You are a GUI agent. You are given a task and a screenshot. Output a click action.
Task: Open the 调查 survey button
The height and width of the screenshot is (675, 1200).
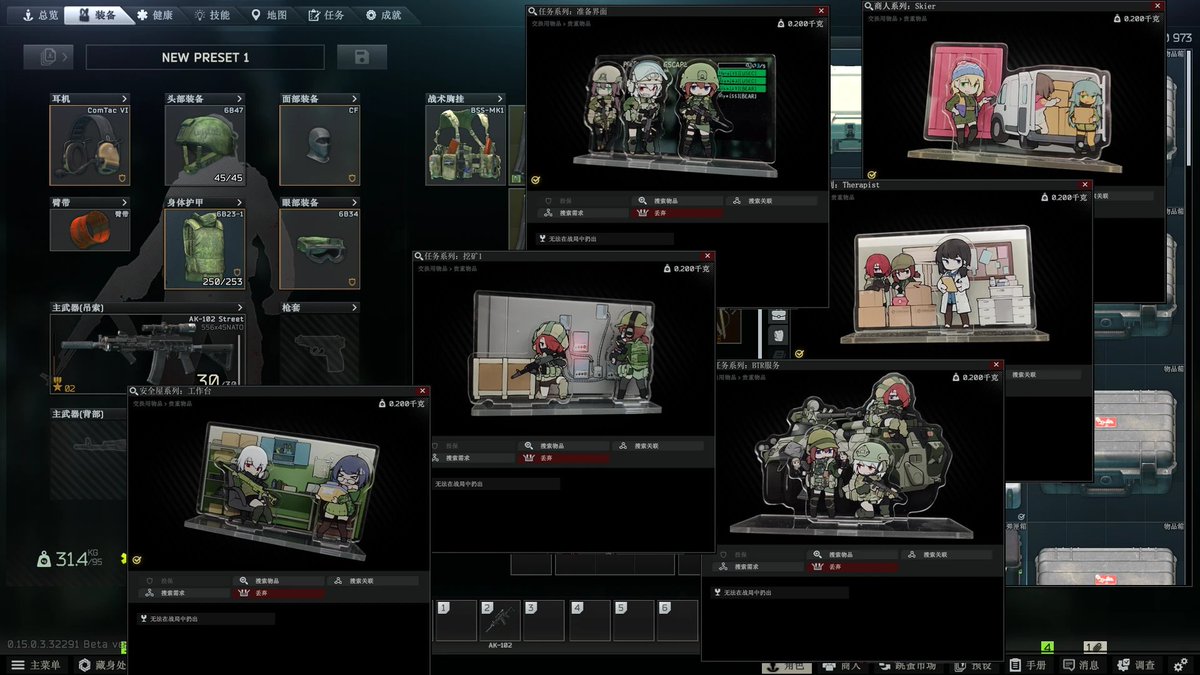(1137, 665)
